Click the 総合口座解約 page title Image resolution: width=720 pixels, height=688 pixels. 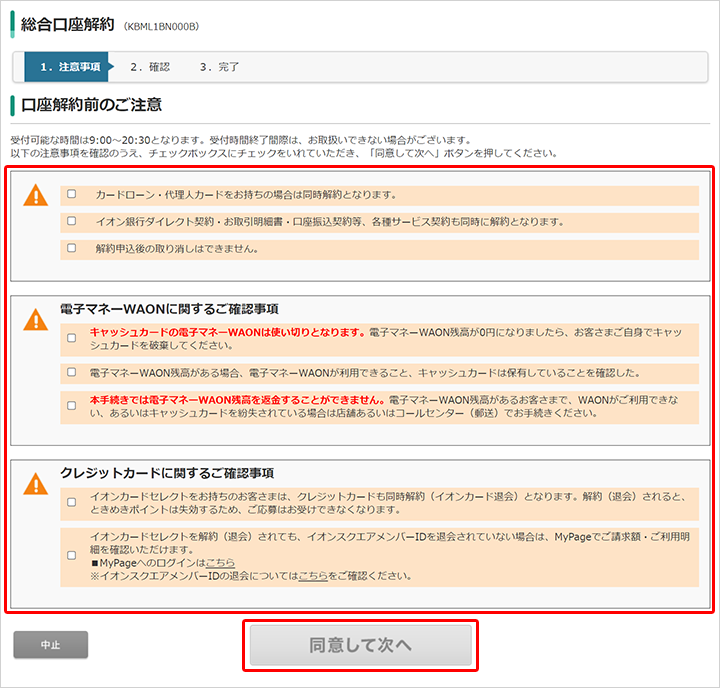click(68, 25)
